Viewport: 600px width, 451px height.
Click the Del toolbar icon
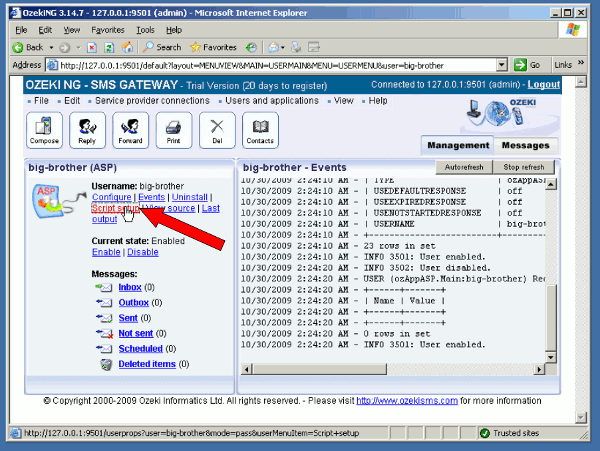click(217, 130)
